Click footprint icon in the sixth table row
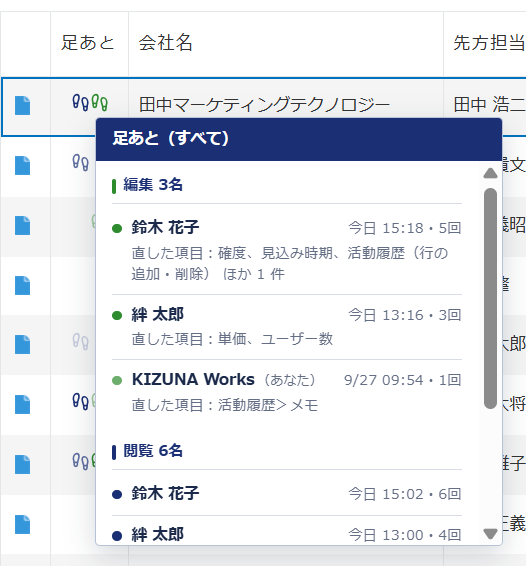The width and height of the screenshot is (526, 566). pos(81,401)
